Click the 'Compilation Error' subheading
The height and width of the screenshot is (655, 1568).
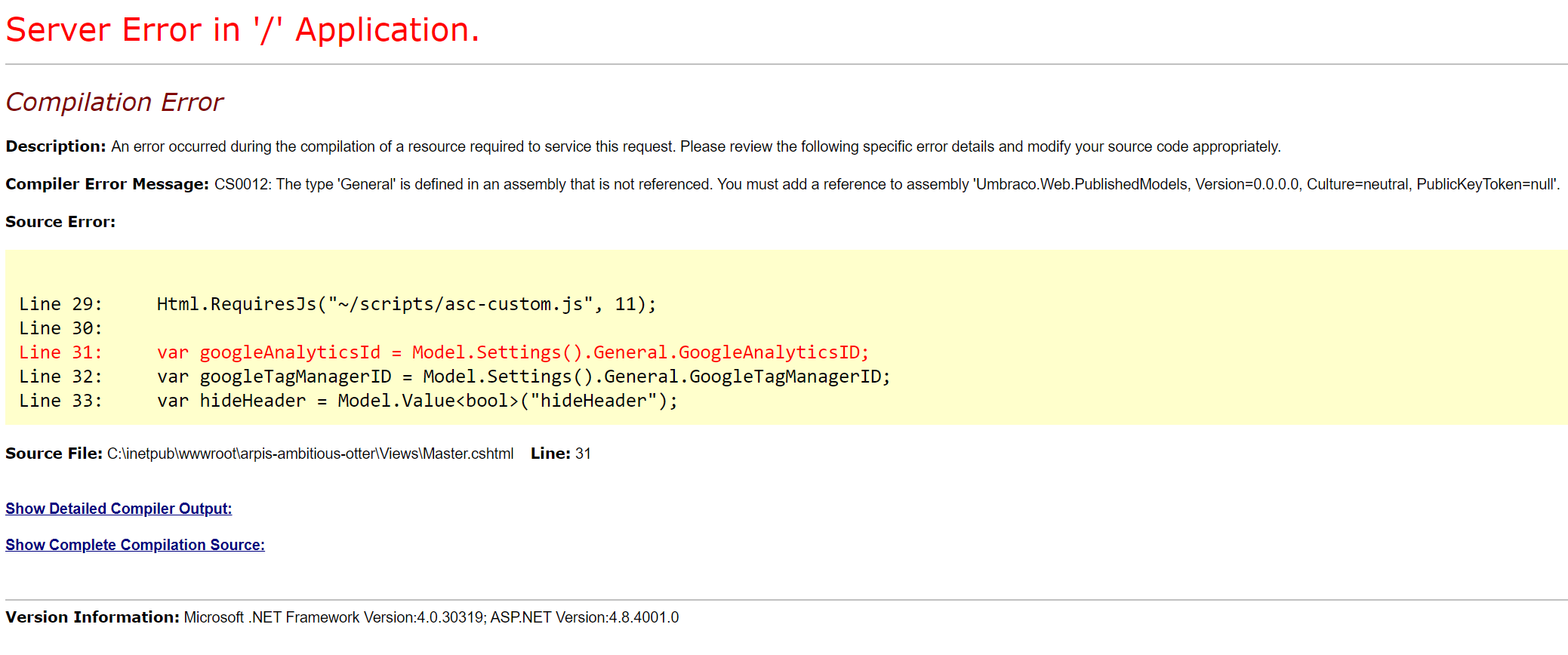pos(115,102)
